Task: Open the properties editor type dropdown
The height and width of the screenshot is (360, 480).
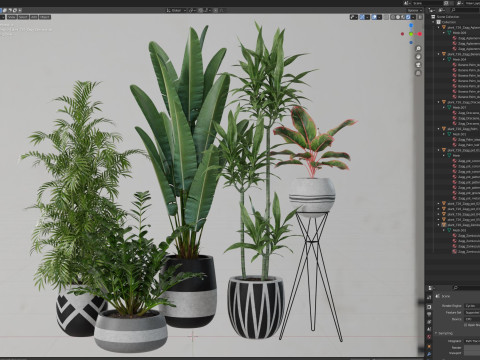Action: point(431,288)
